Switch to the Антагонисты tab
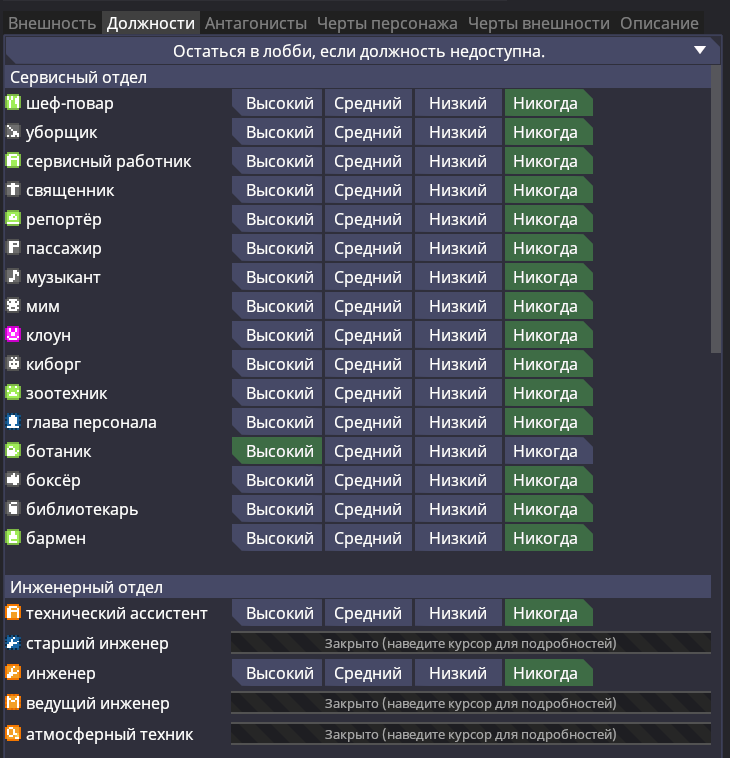Screen dimensions: 730x758 tap(256, 22)
